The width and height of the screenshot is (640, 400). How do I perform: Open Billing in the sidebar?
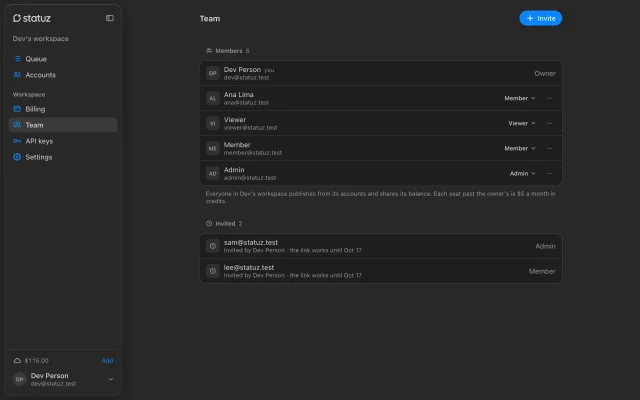tap(62, 109)
